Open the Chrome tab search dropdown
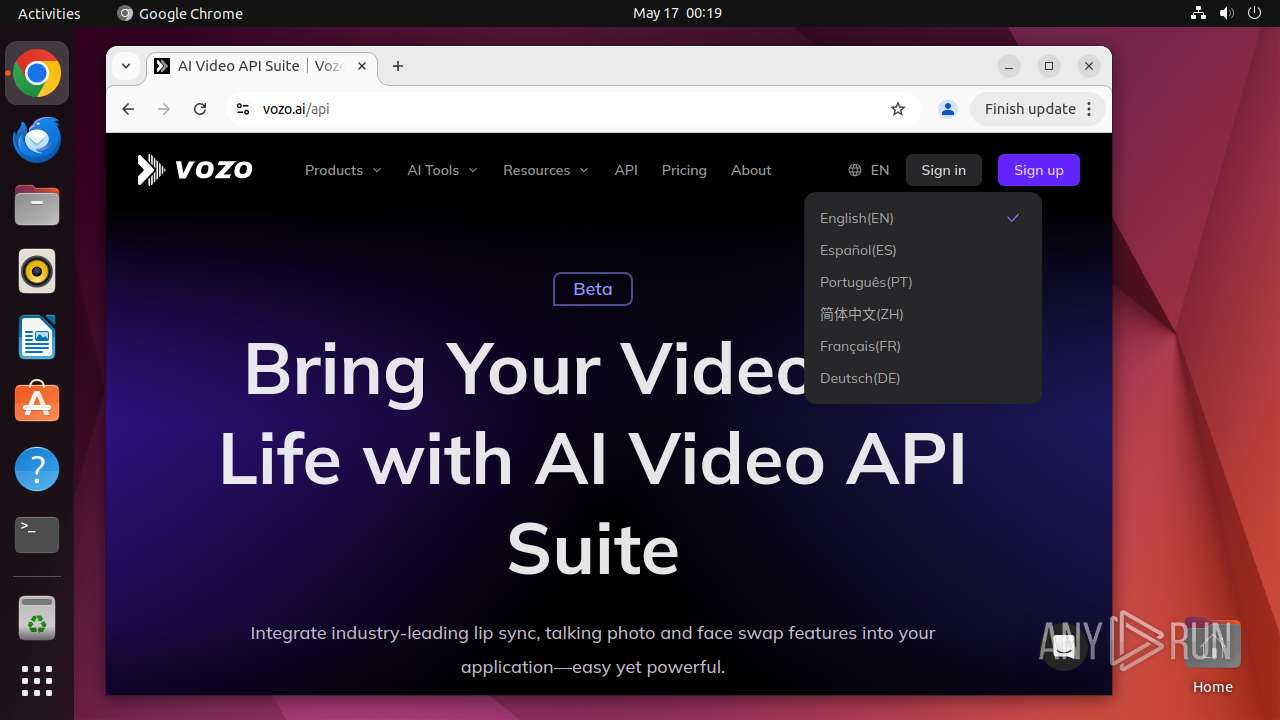Screen dimensions: 1280x720 (x=126, y=66)
